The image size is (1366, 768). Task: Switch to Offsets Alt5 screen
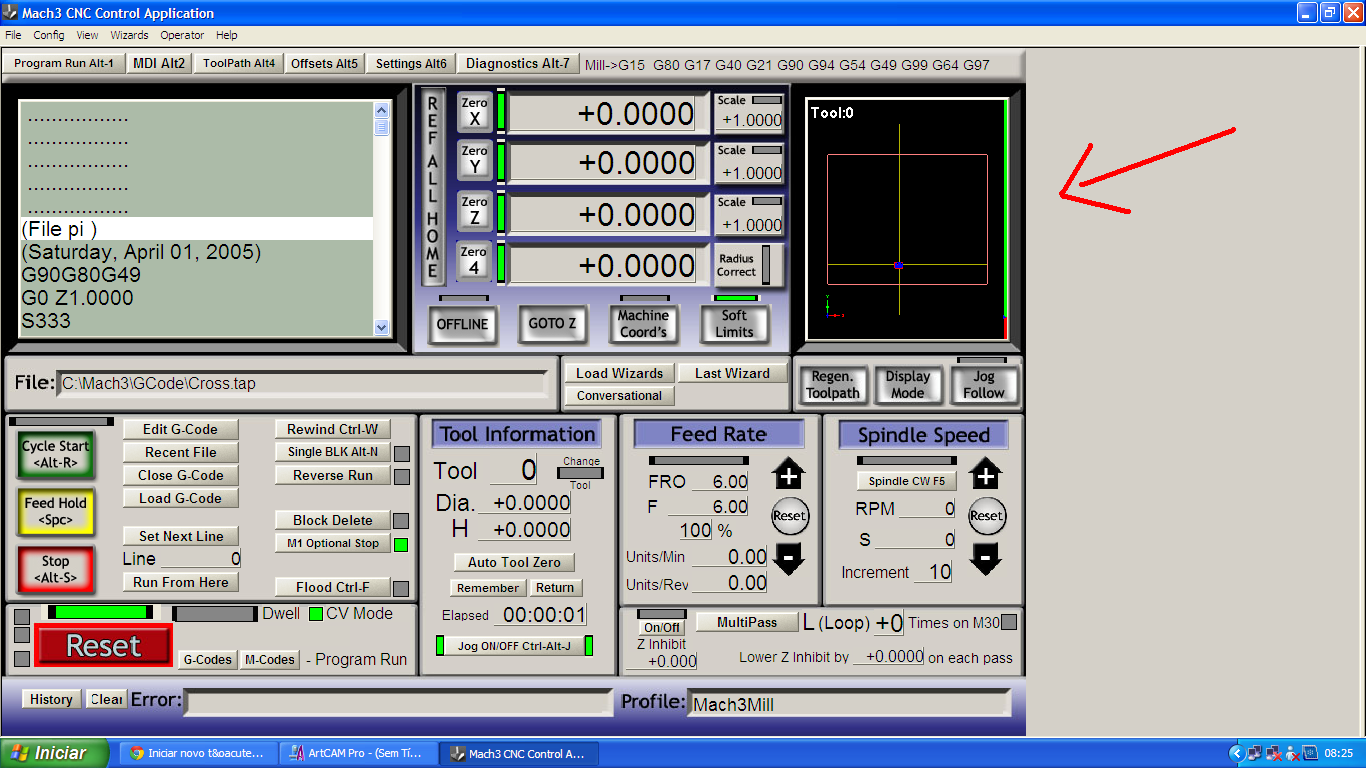(324, 63)
